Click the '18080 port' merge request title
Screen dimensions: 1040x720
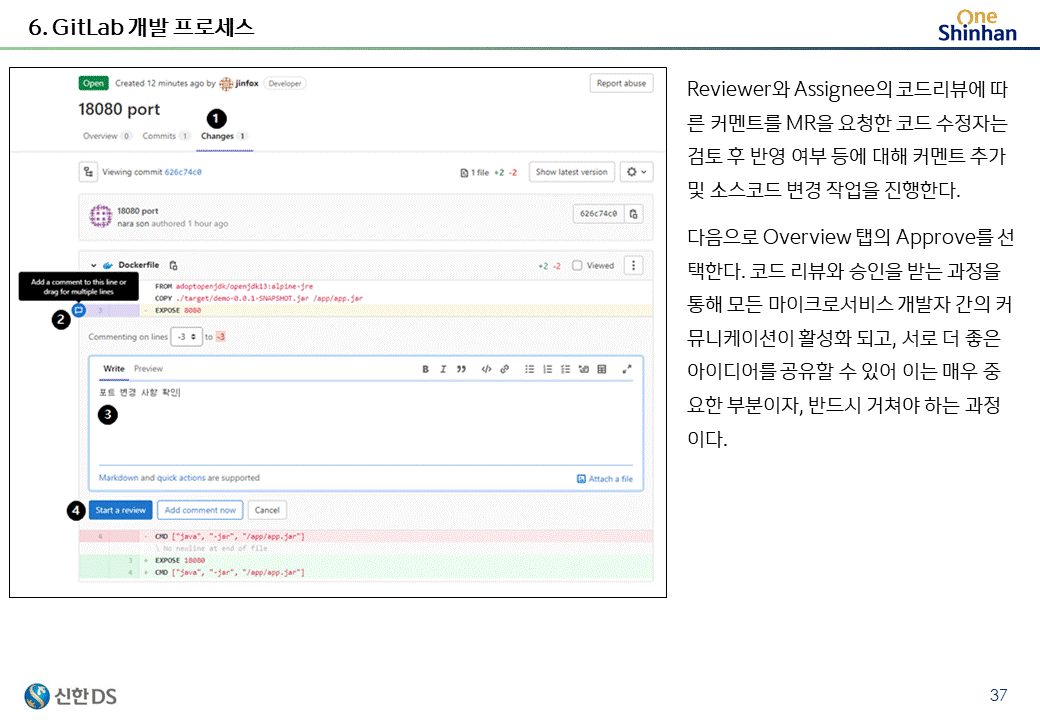pyautogui.click(x=119, y=109)
